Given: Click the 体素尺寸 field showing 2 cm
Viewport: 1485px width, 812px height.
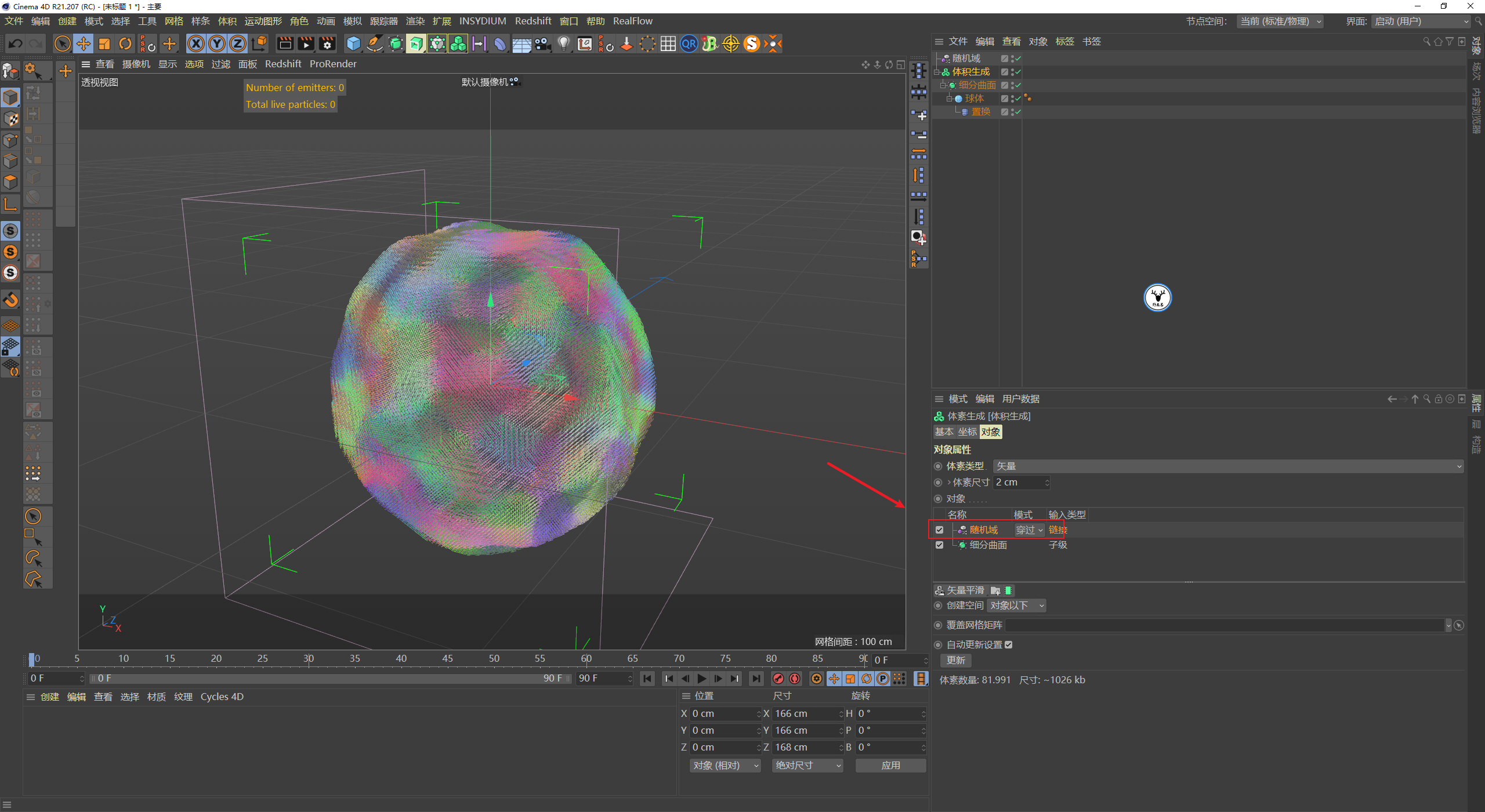Looking at the screenshot, I should [x=1022, y=483].
